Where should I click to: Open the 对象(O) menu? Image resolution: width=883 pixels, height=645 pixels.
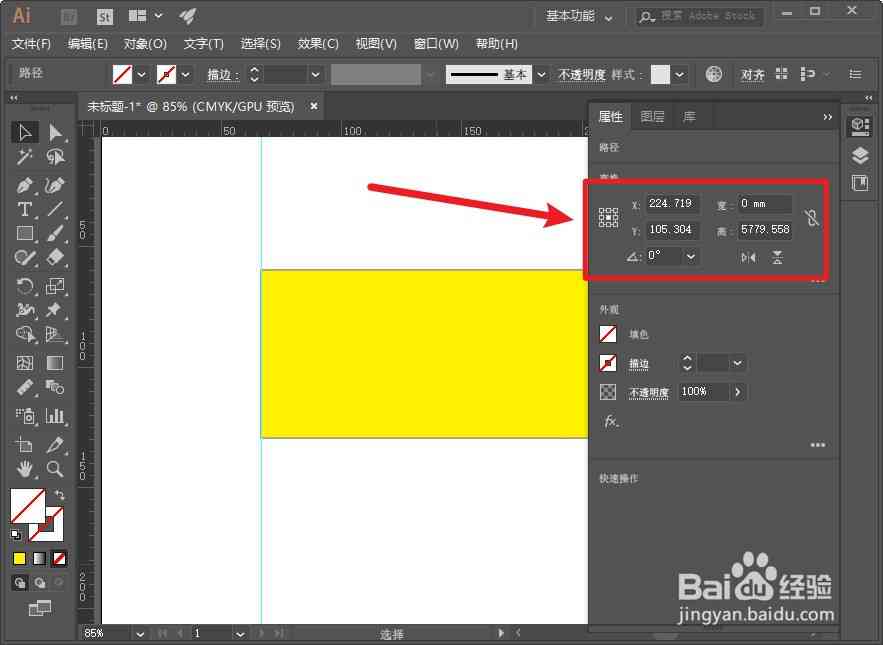145,44
